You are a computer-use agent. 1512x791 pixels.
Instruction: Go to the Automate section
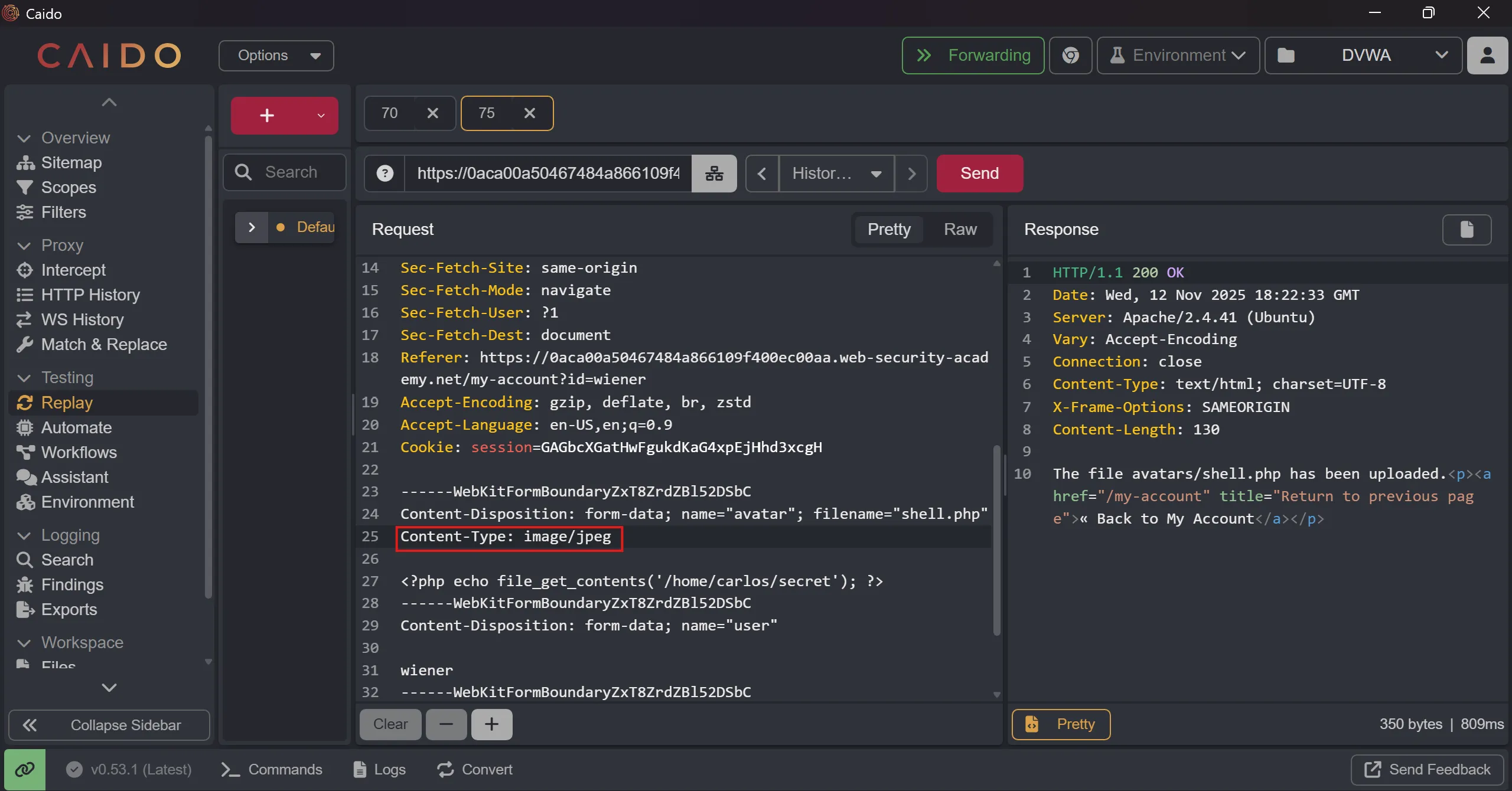pyautogui.click(x=76, y=427)
